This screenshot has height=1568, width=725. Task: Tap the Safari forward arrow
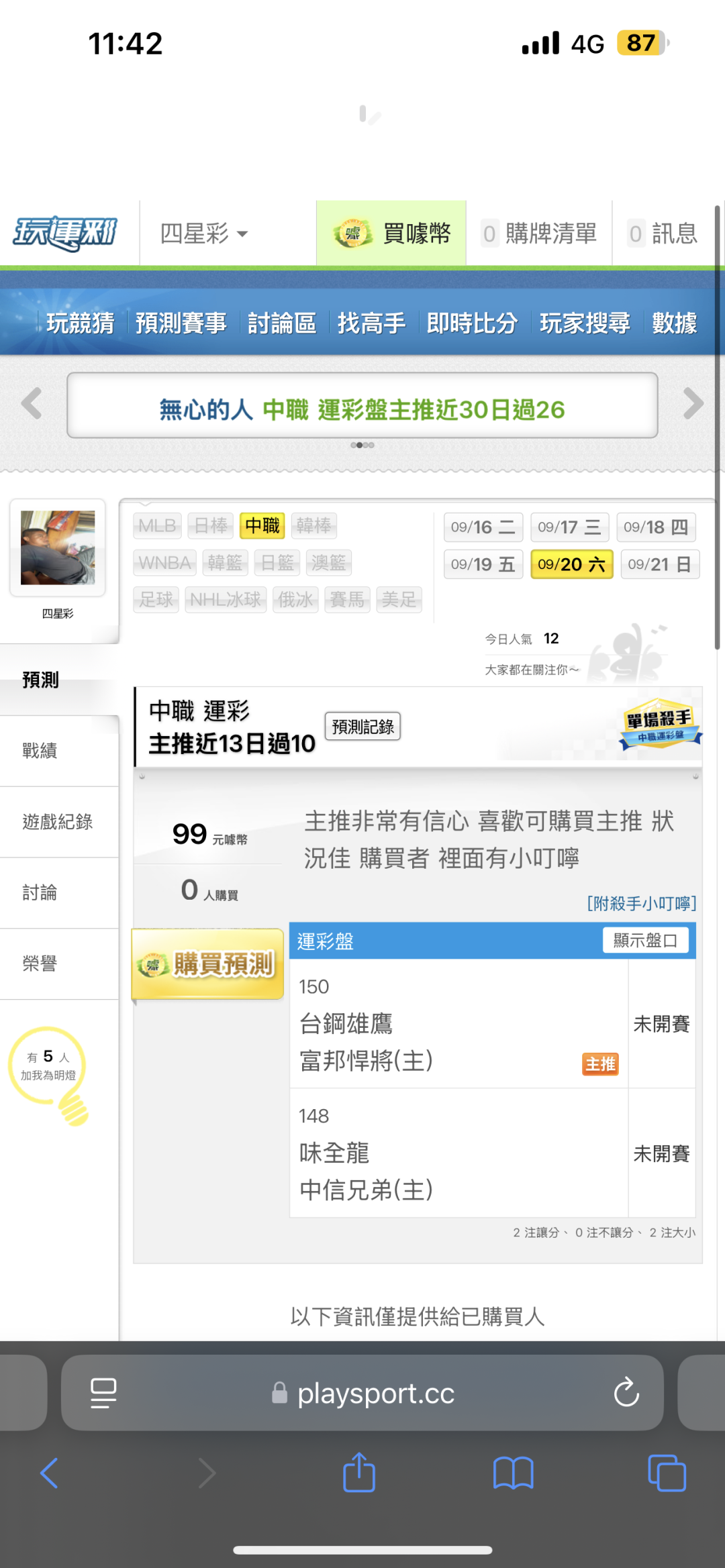[207, 1473]
